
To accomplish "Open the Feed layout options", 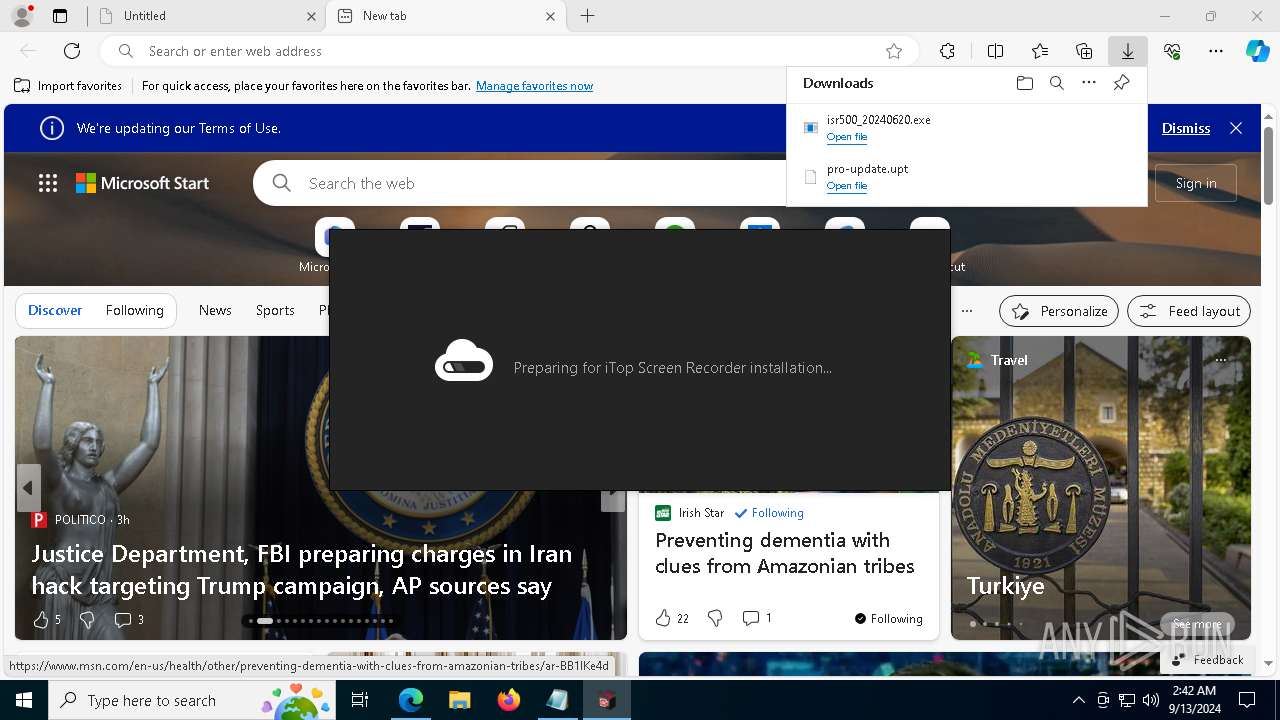I will click(x=1189, y=311).
